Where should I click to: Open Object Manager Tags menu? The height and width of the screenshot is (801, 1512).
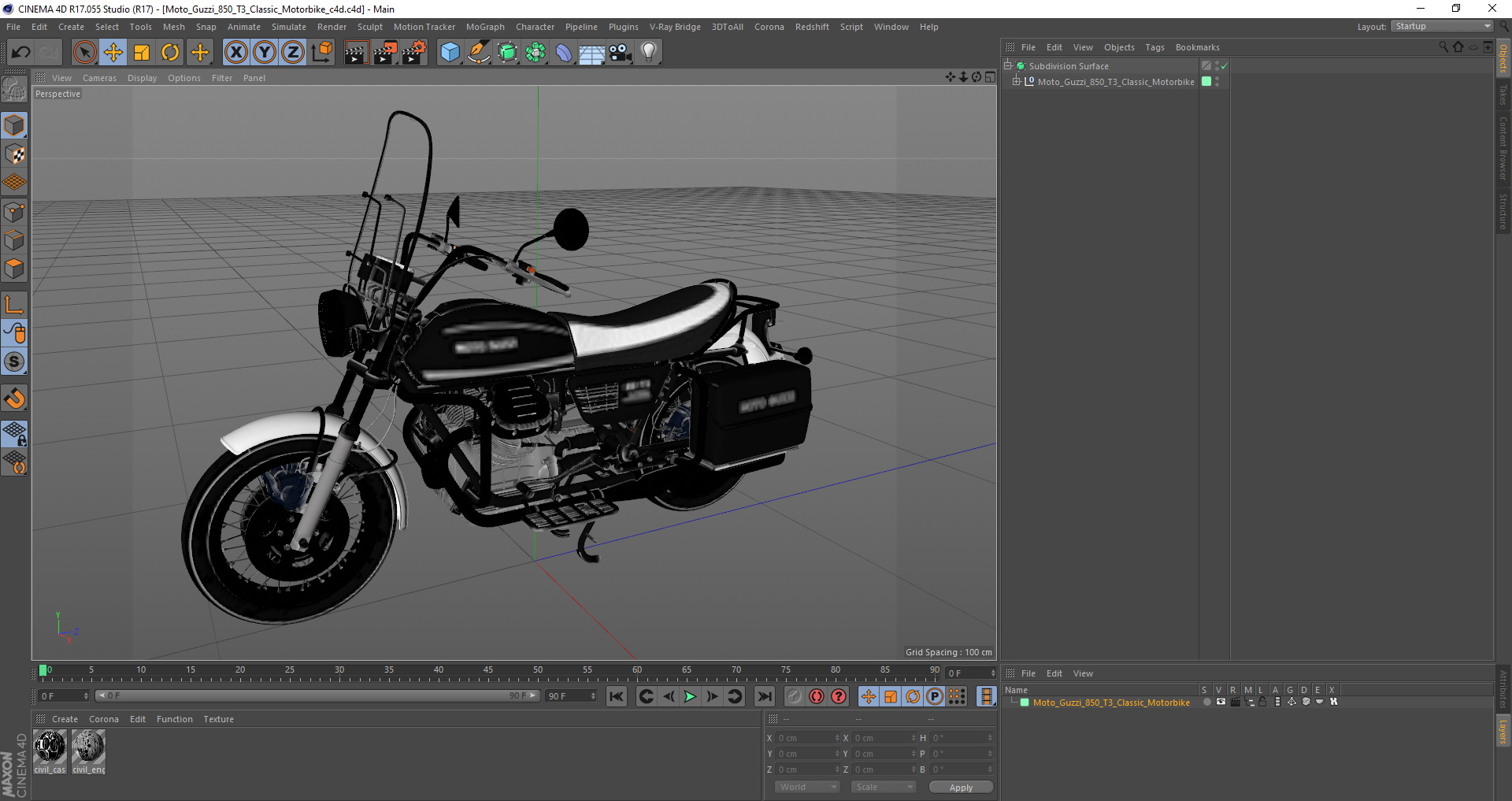1154,47
